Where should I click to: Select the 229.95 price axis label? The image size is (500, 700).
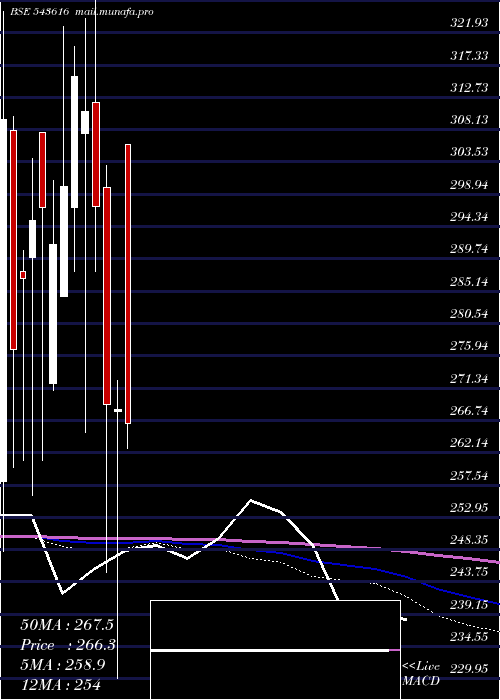tap(469, 668)
